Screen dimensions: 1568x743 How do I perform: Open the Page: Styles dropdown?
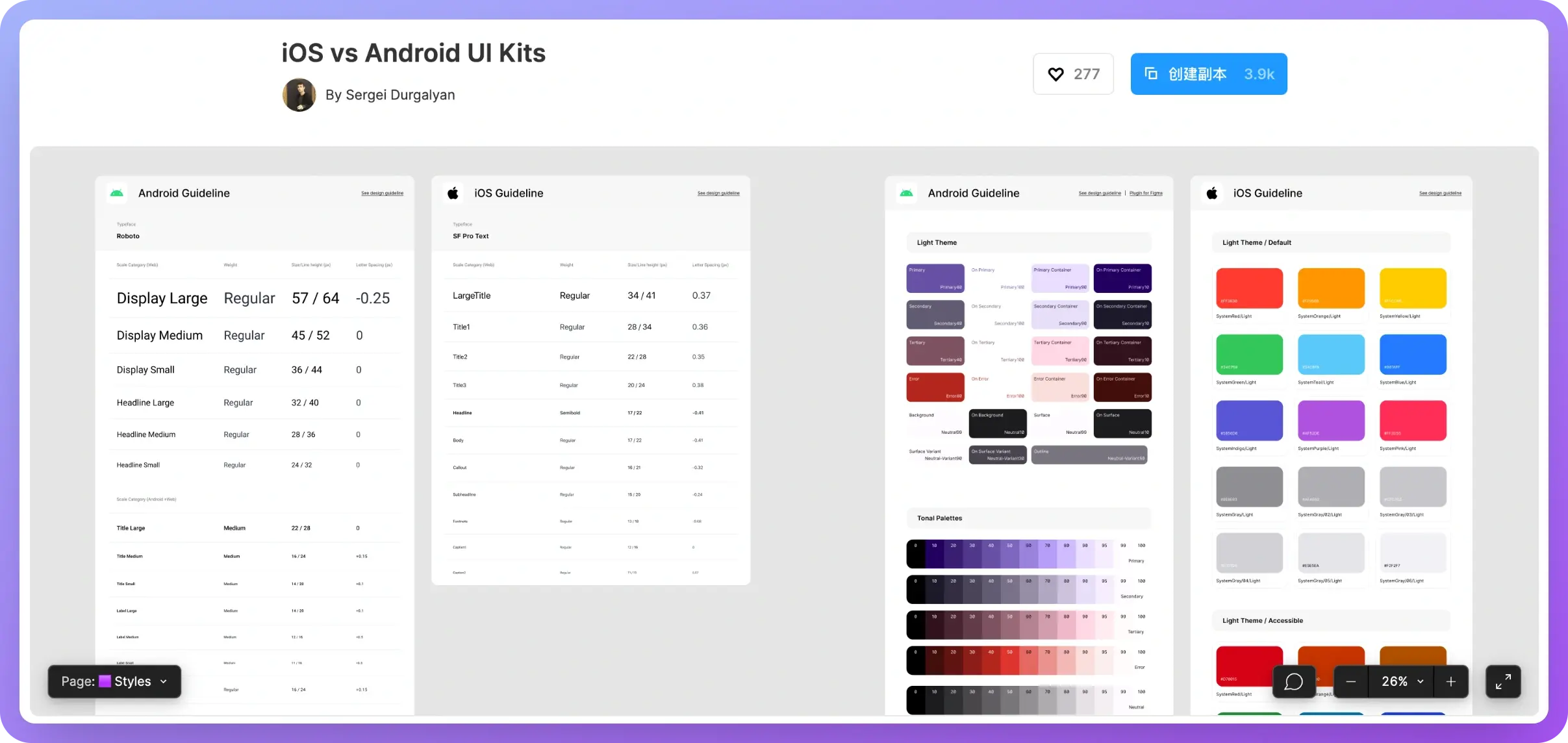[x=114, y=681]
